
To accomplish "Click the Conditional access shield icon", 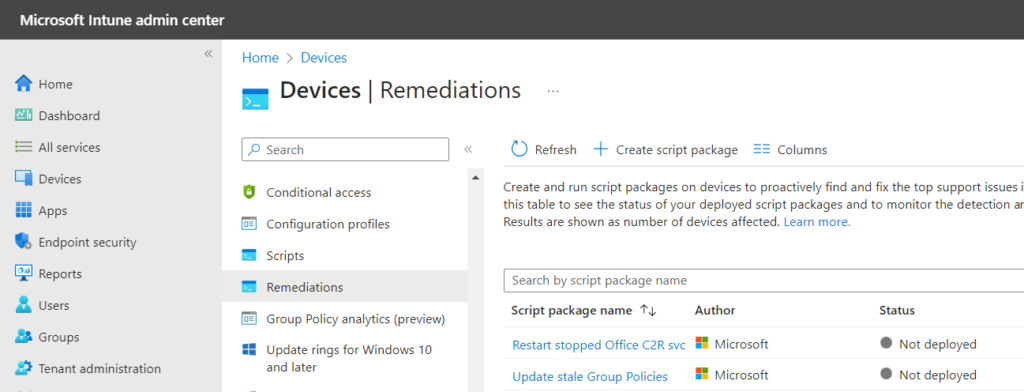I will (x=249, y=192).
